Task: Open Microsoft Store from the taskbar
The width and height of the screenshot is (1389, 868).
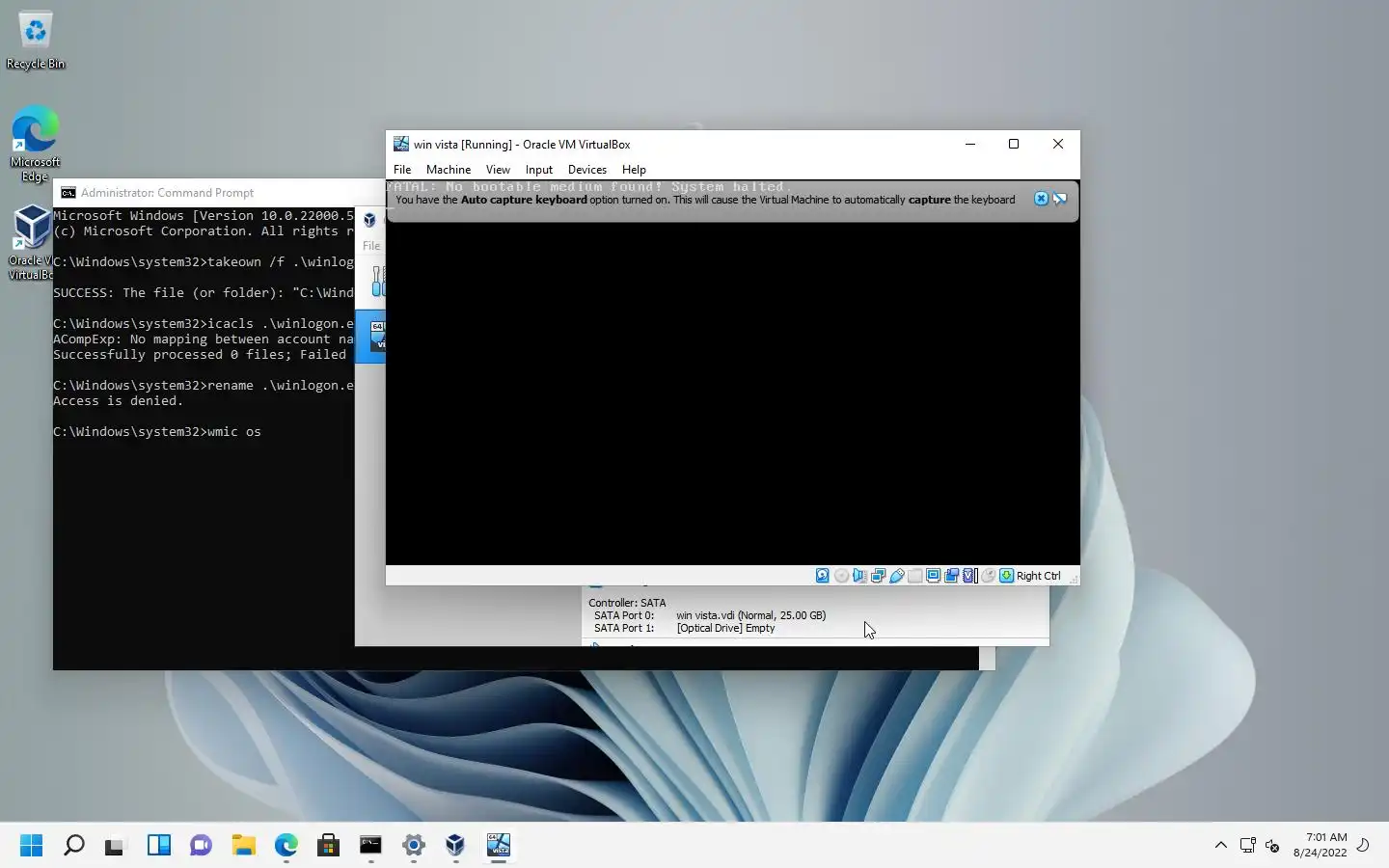Action: [328, 846]
